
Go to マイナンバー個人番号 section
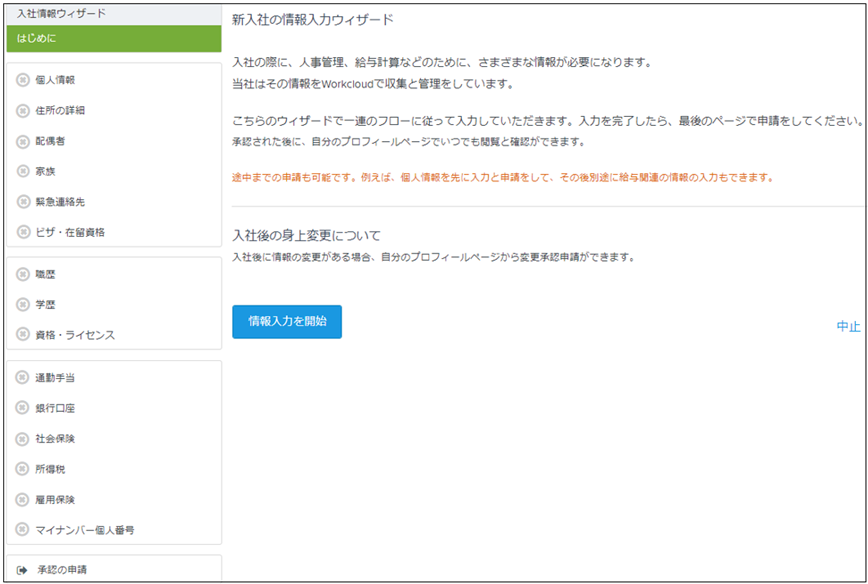tap(85, 530)
